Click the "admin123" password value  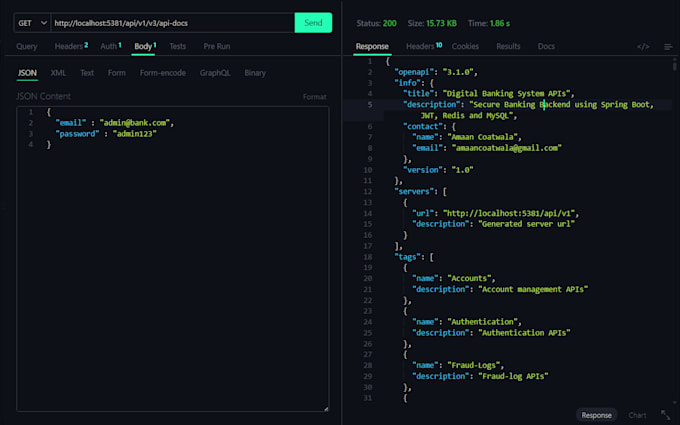tap(134, 134)
